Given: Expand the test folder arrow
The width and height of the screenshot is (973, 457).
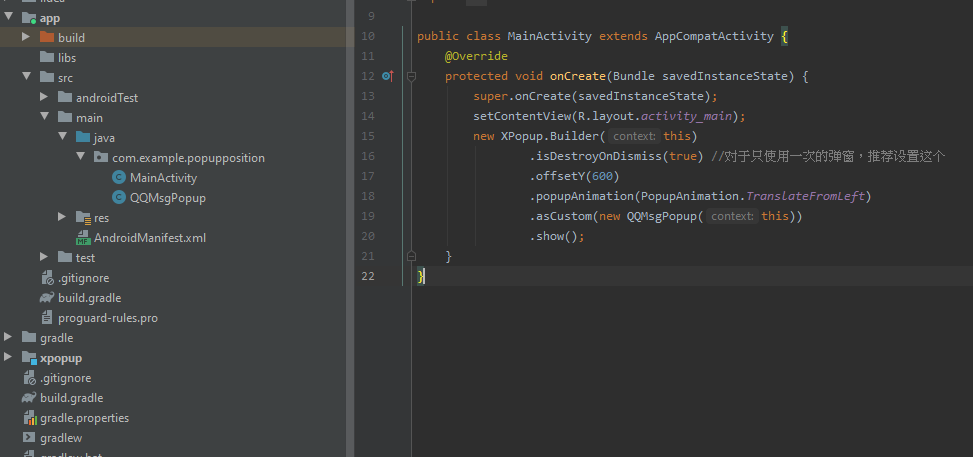Looking at the screenshot, I should coord(43,256).
